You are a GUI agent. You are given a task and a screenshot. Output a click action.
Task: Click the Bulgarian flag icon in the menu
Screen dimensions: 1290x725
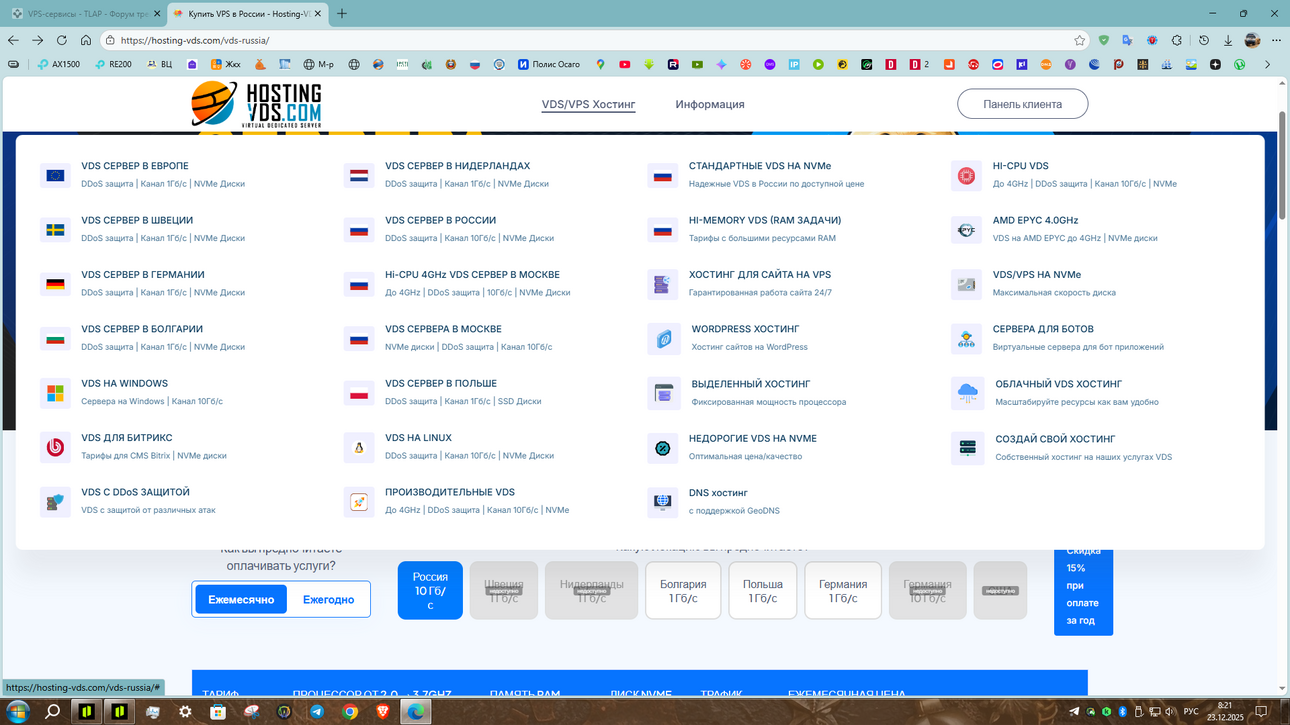55,339
